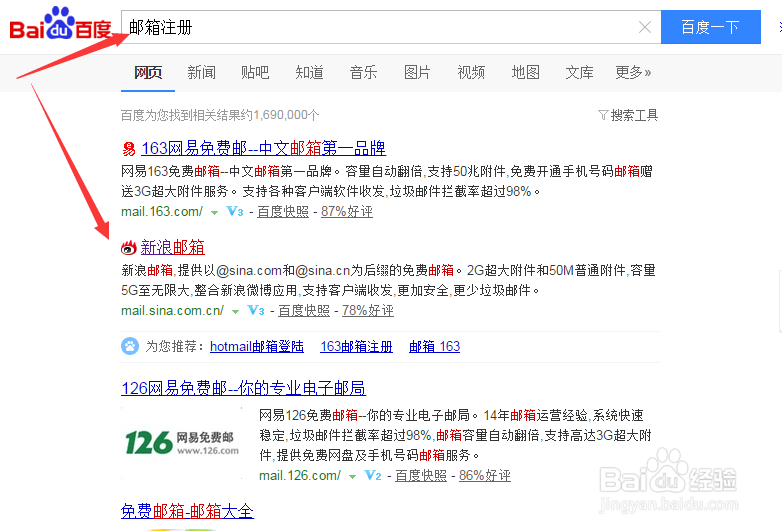Expand dropdown arrow after mail.163.com/
The height and width of the screenshot is (531, 782).
(214, 213)
